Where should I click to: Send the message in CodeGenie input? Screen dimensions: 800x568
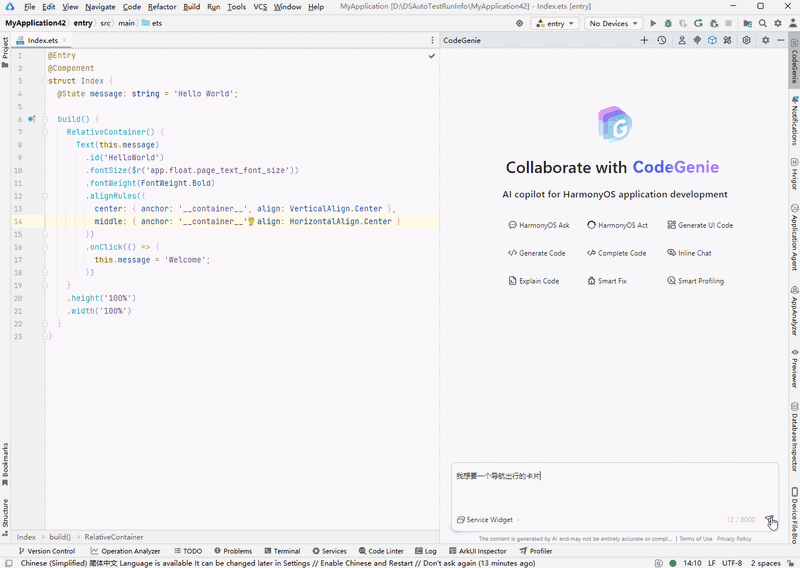[x=769, y=520]
